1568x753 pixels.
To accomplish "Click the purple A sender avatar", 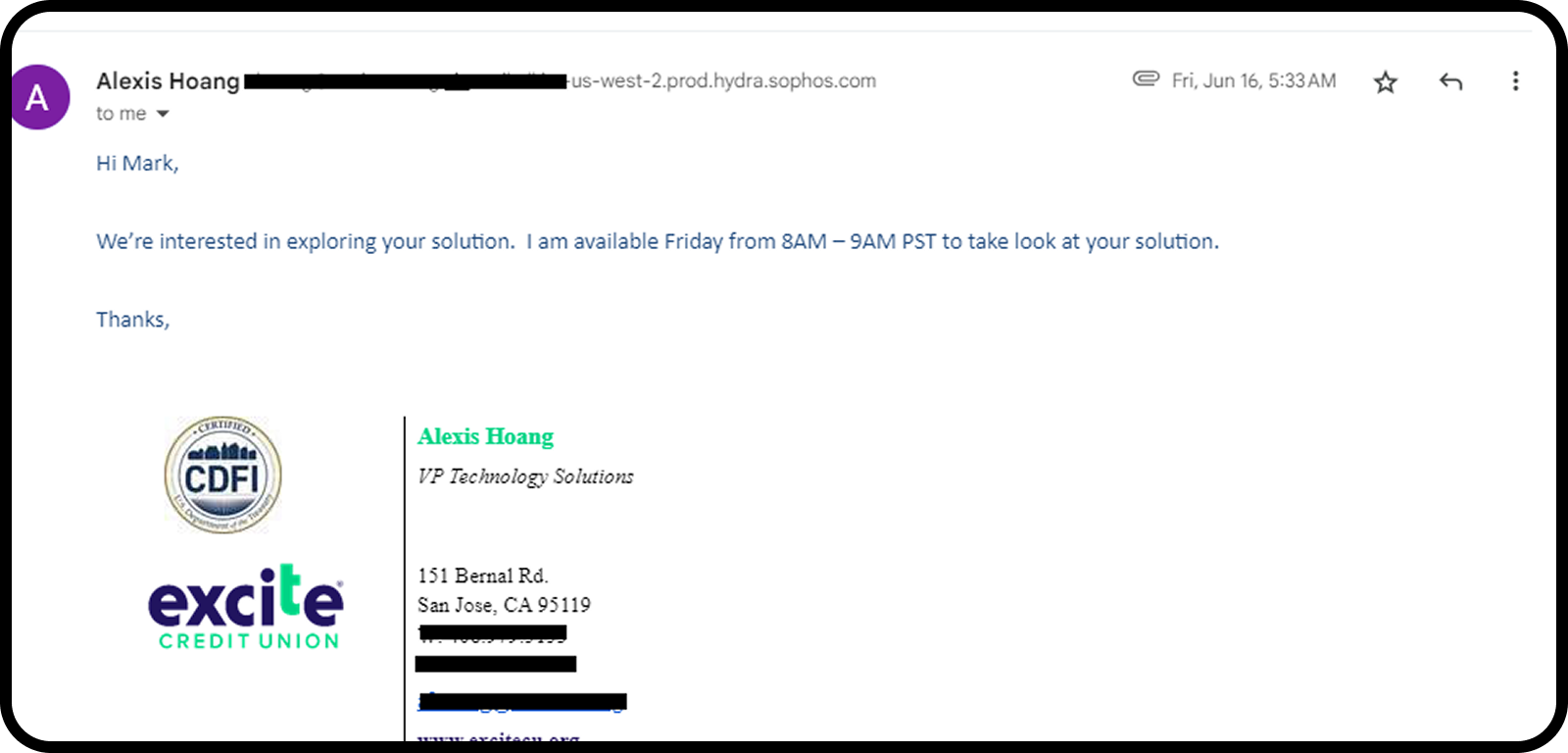I will 39,97.
